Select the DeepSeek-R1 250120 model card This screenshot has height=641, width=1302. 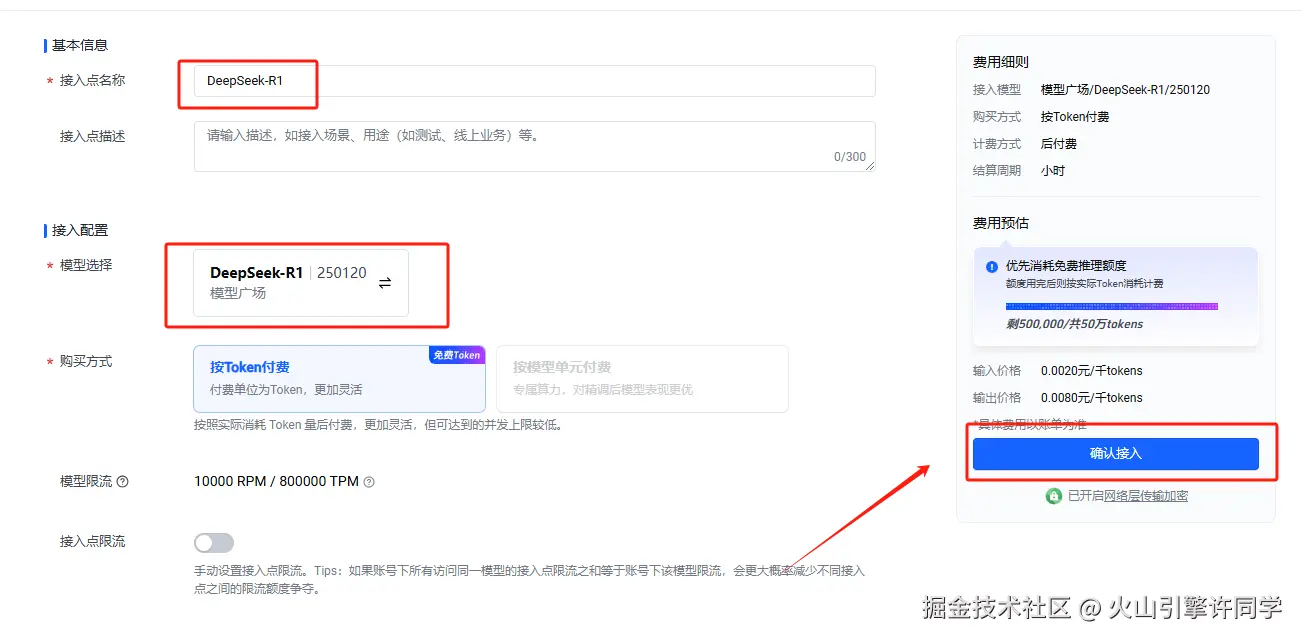pyautogui.click(x=301, y=283)
